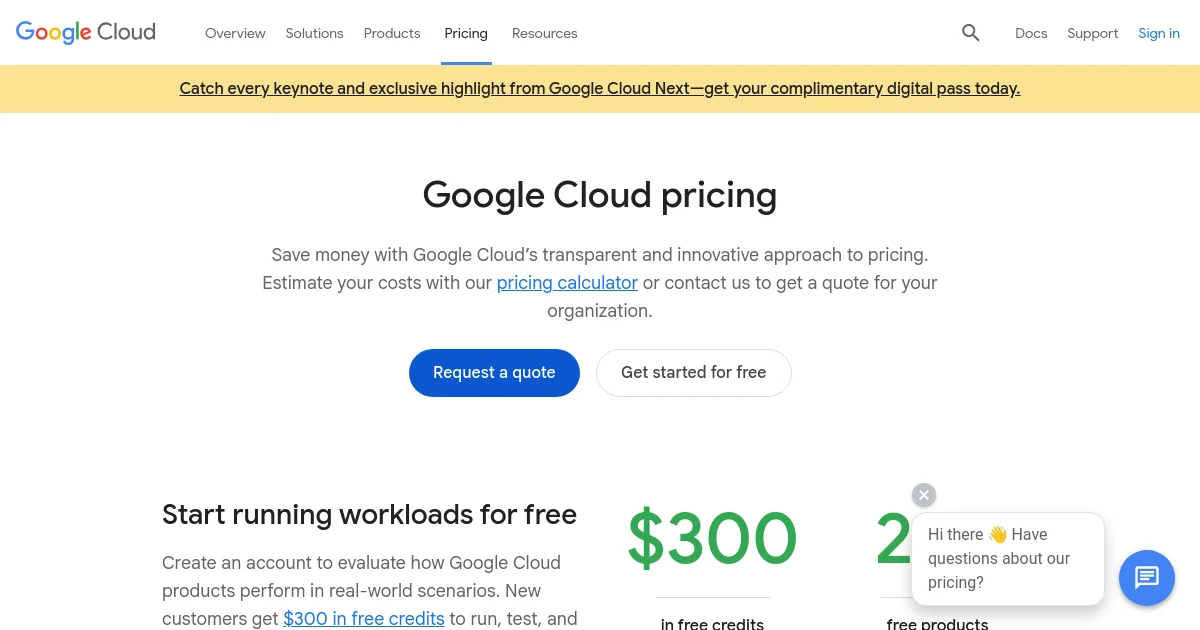This screenshot has height=630, width=1200.
Task: Open the $300 in free credits link
Action: pyautogui.click(x=364, y=619)
